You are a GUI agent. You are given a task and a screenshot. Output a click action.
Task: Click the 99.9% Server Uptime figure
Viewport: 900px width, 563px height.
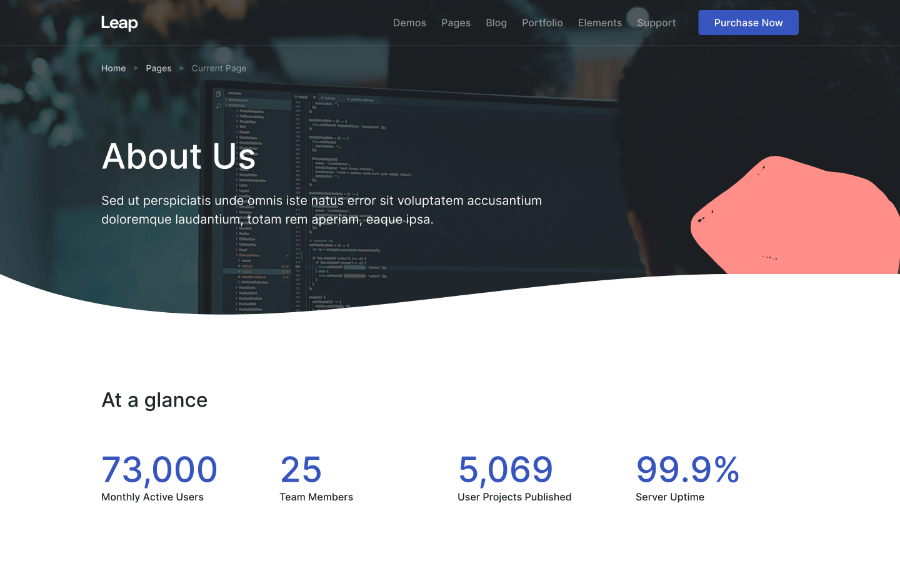687,469
